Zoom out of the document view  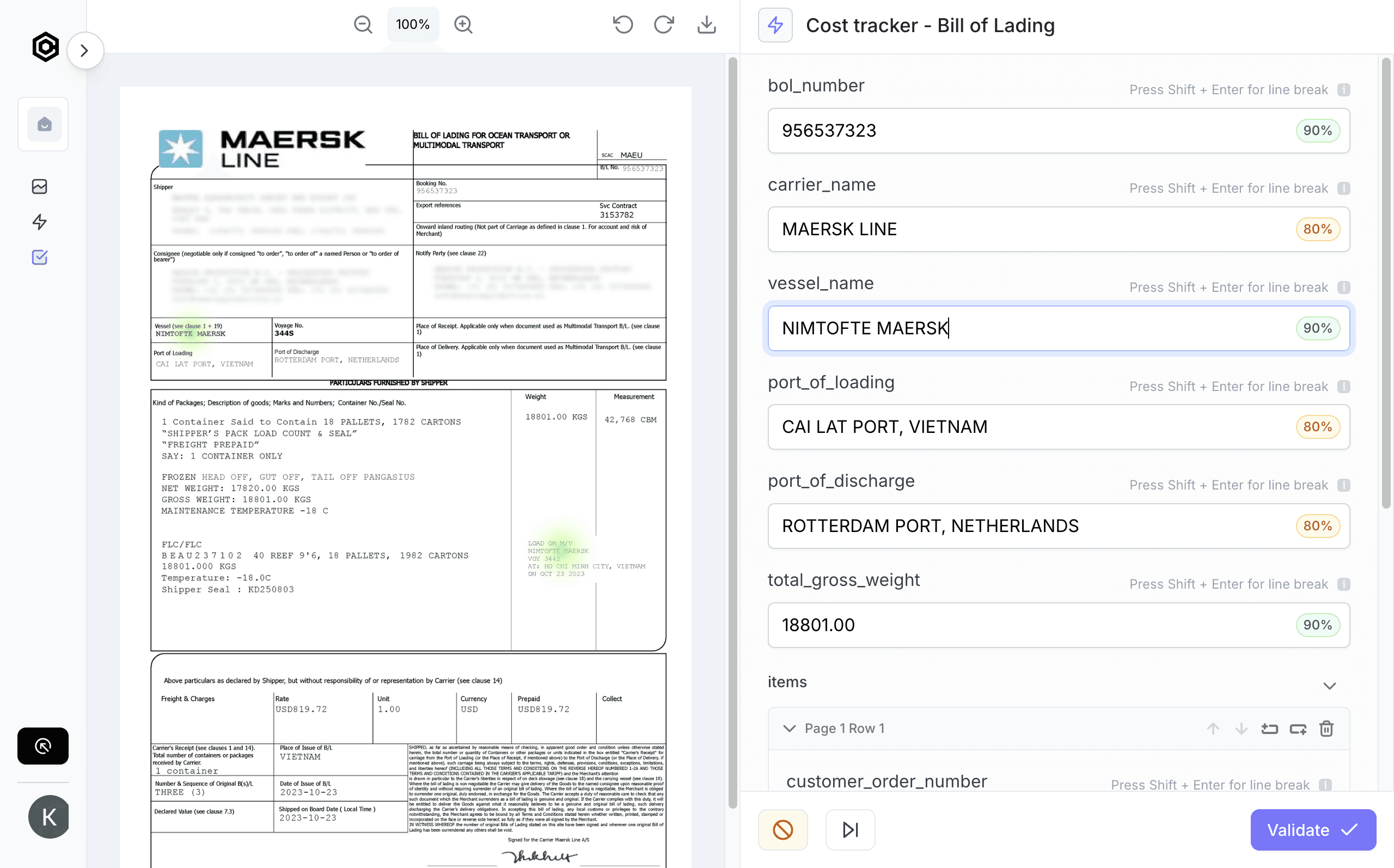[363, 24]
